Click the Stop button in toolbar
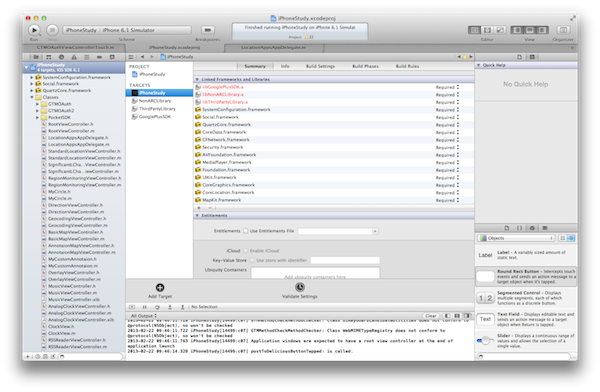 click(52, 30)
